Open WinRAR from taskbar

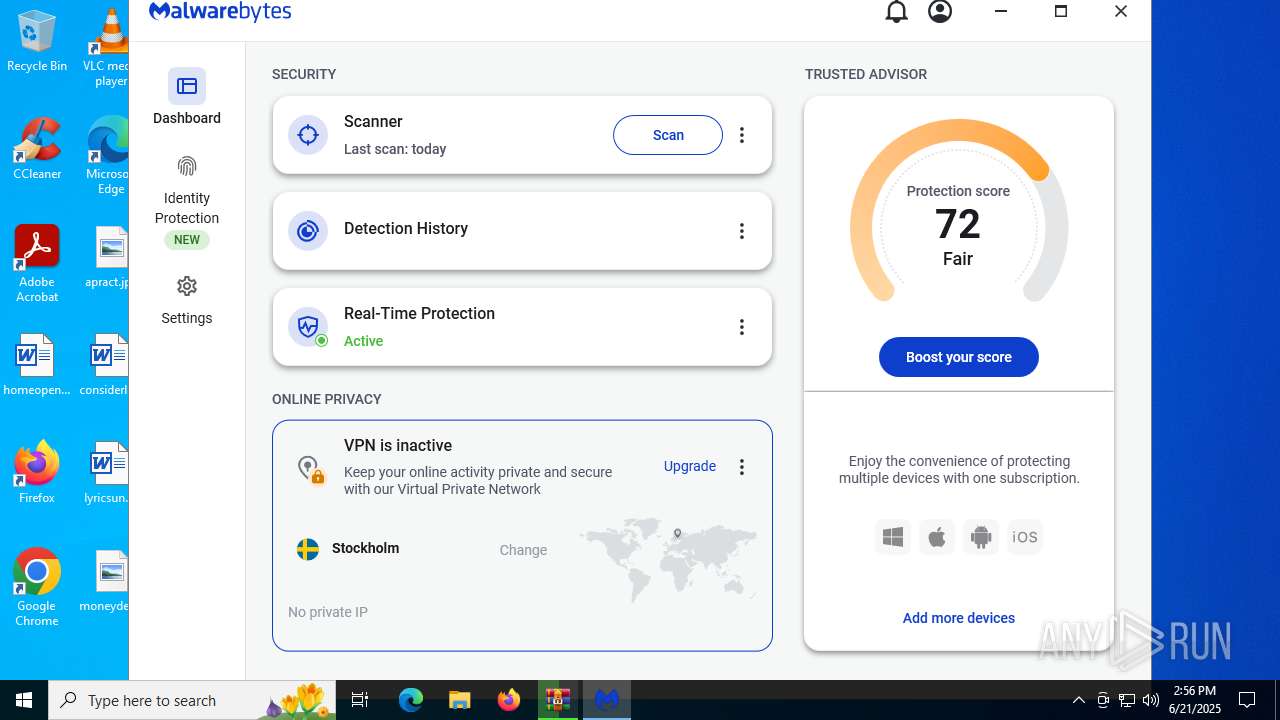(x=558, y=700)
